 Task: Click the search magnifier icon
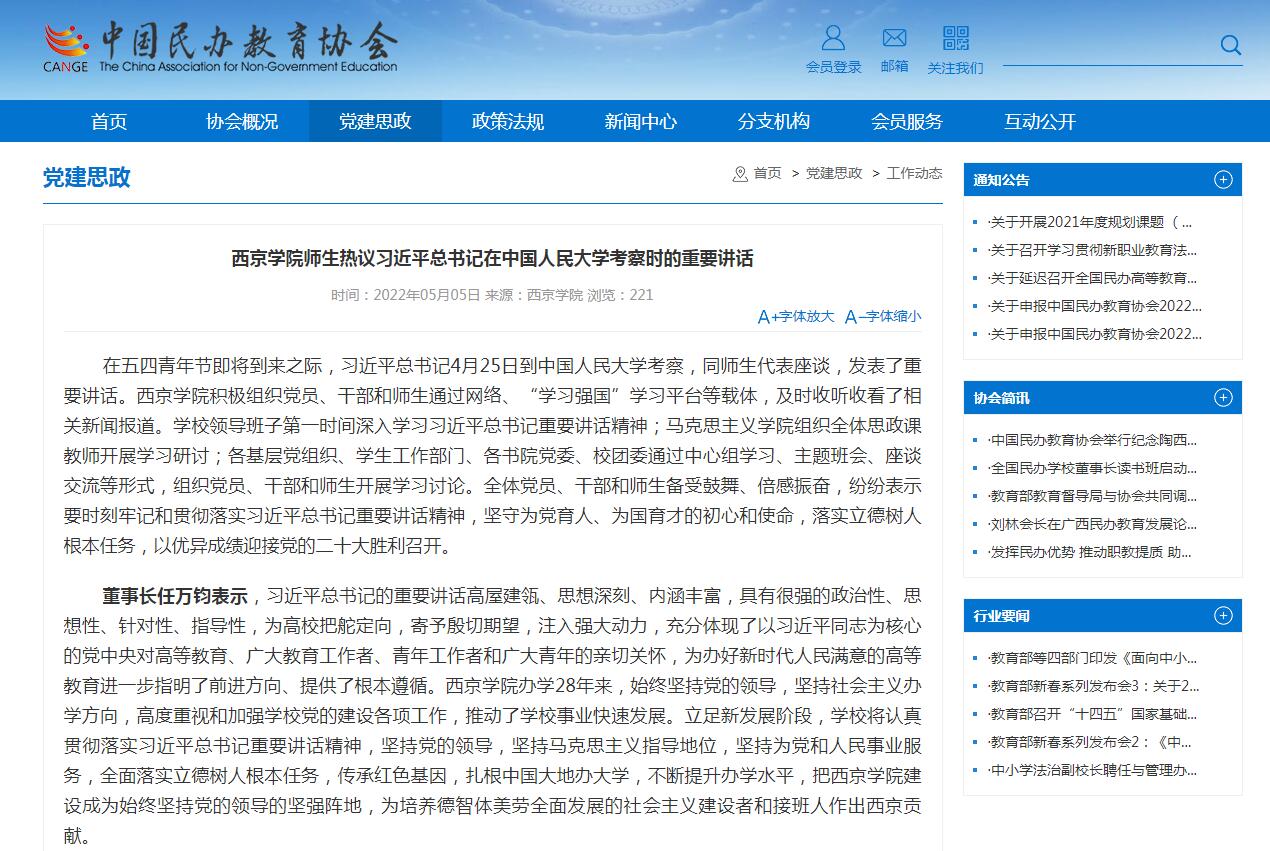[1231, 45]
